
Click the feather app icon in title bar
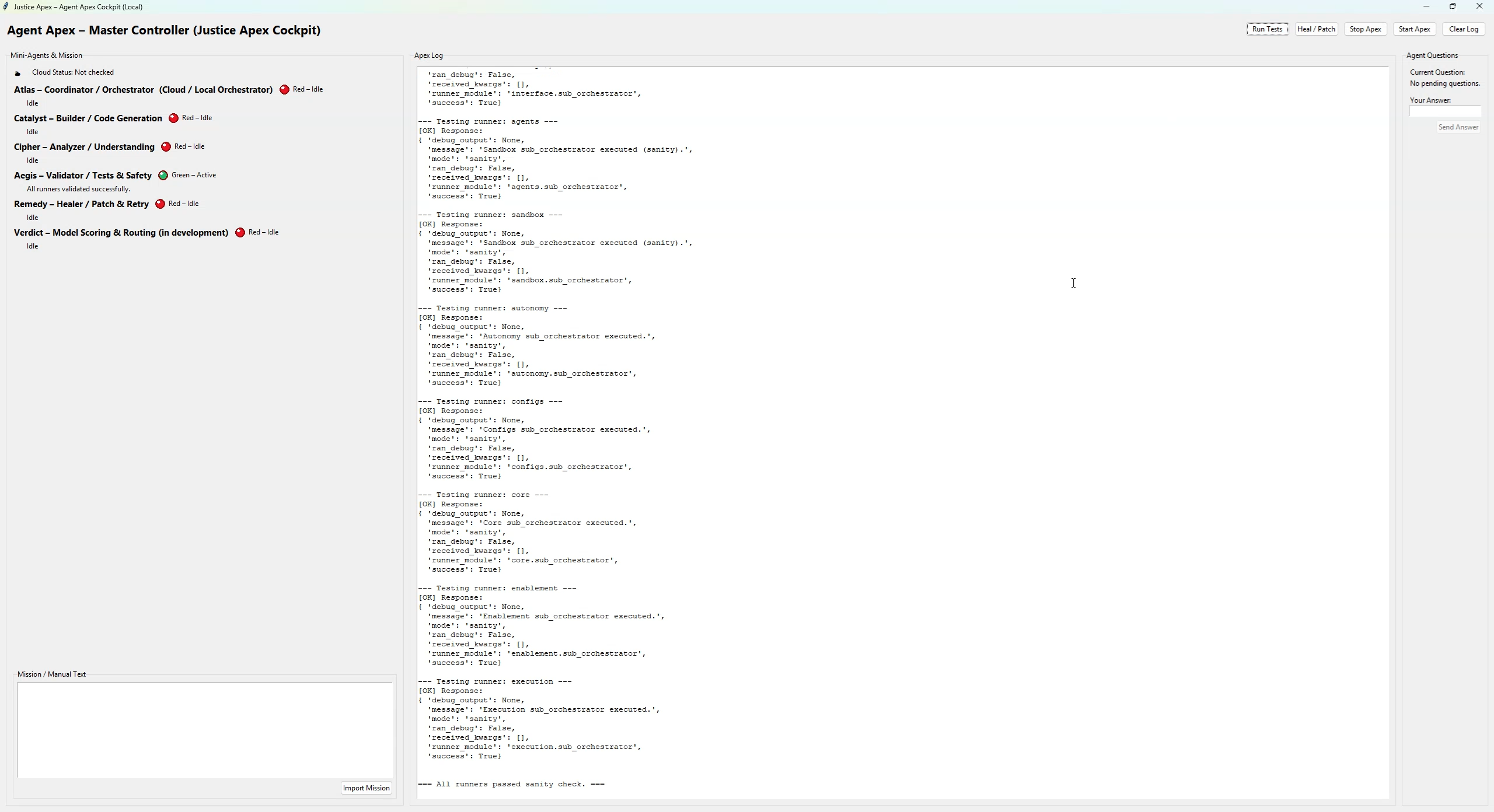coord(6,7)
